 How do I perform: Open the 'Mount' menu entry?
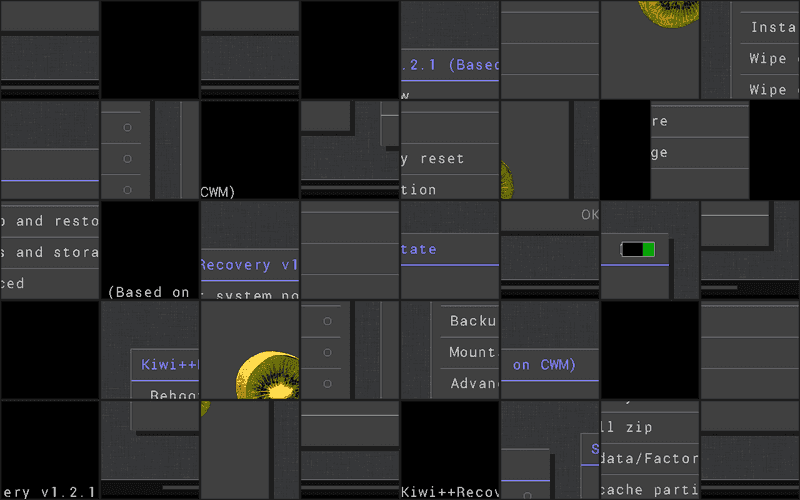pos(472,352)
